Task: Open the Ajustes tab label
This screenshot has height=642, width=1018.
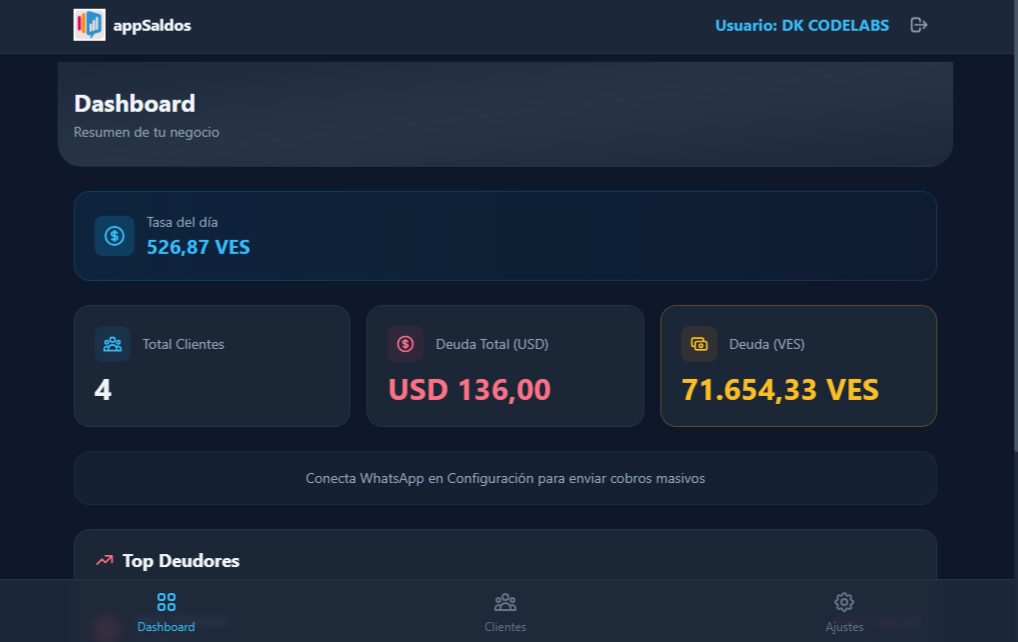Action: [844, 627]
